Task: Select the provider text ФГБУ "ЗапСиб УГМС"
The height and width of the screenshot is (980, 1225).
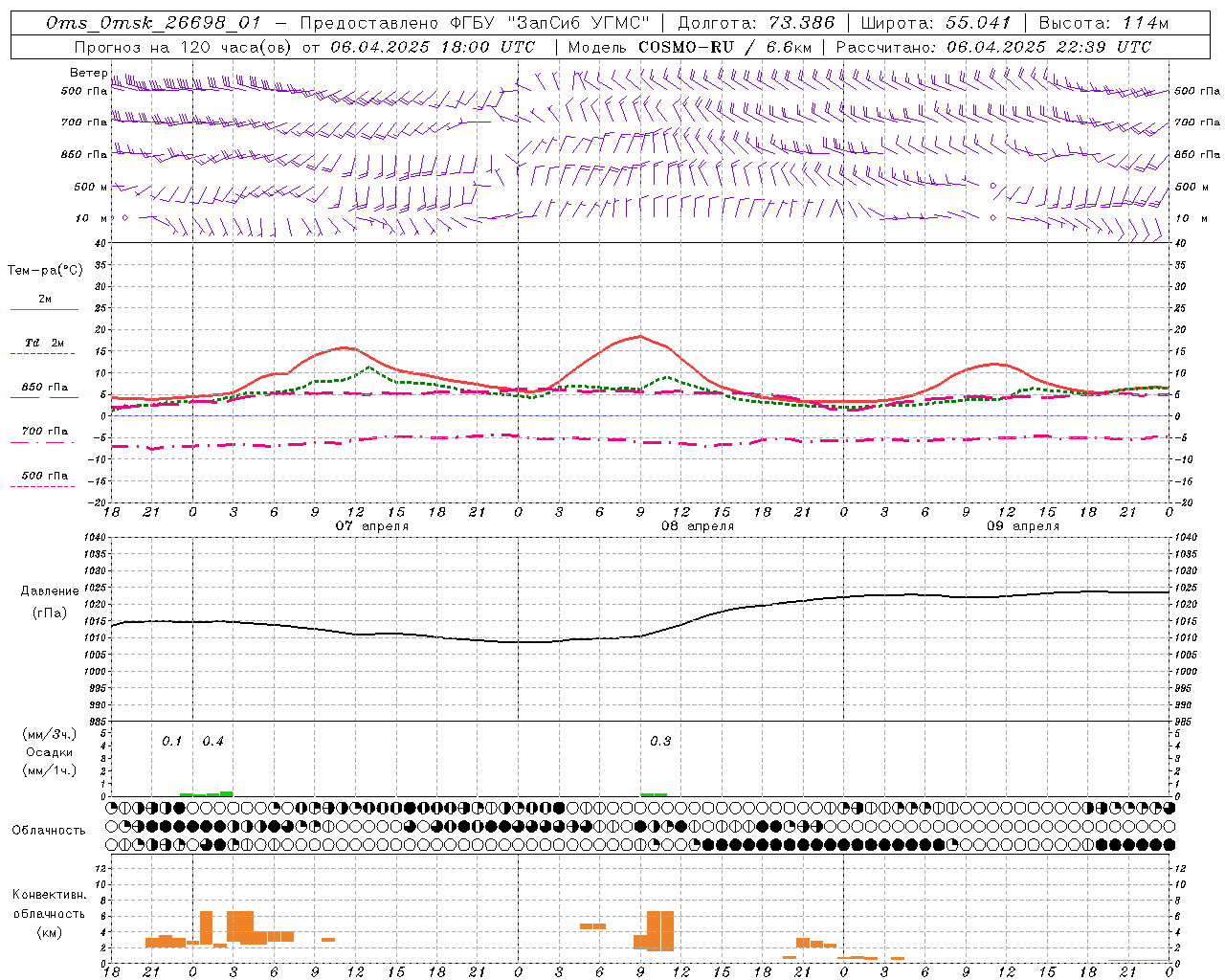Action: (550, 23)
